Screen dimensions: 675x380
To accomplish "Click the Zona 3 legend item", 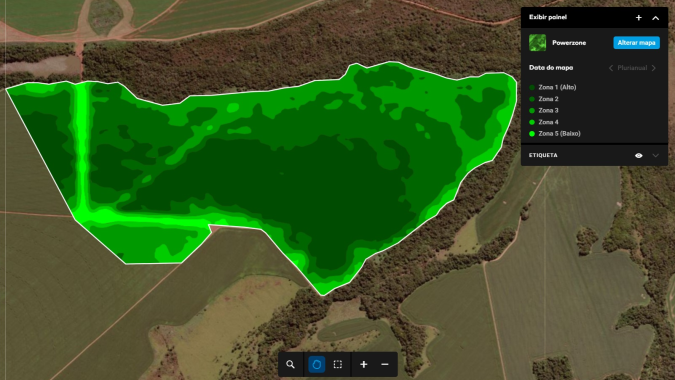I will [x=544, y=111].
